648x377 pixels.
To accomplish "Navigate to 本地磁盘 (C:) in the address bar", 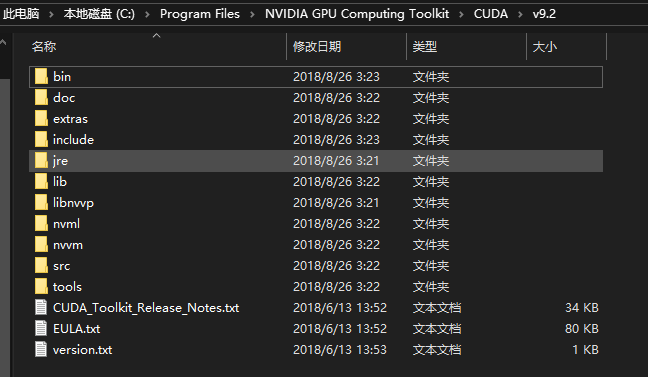I will coord(99,14).
